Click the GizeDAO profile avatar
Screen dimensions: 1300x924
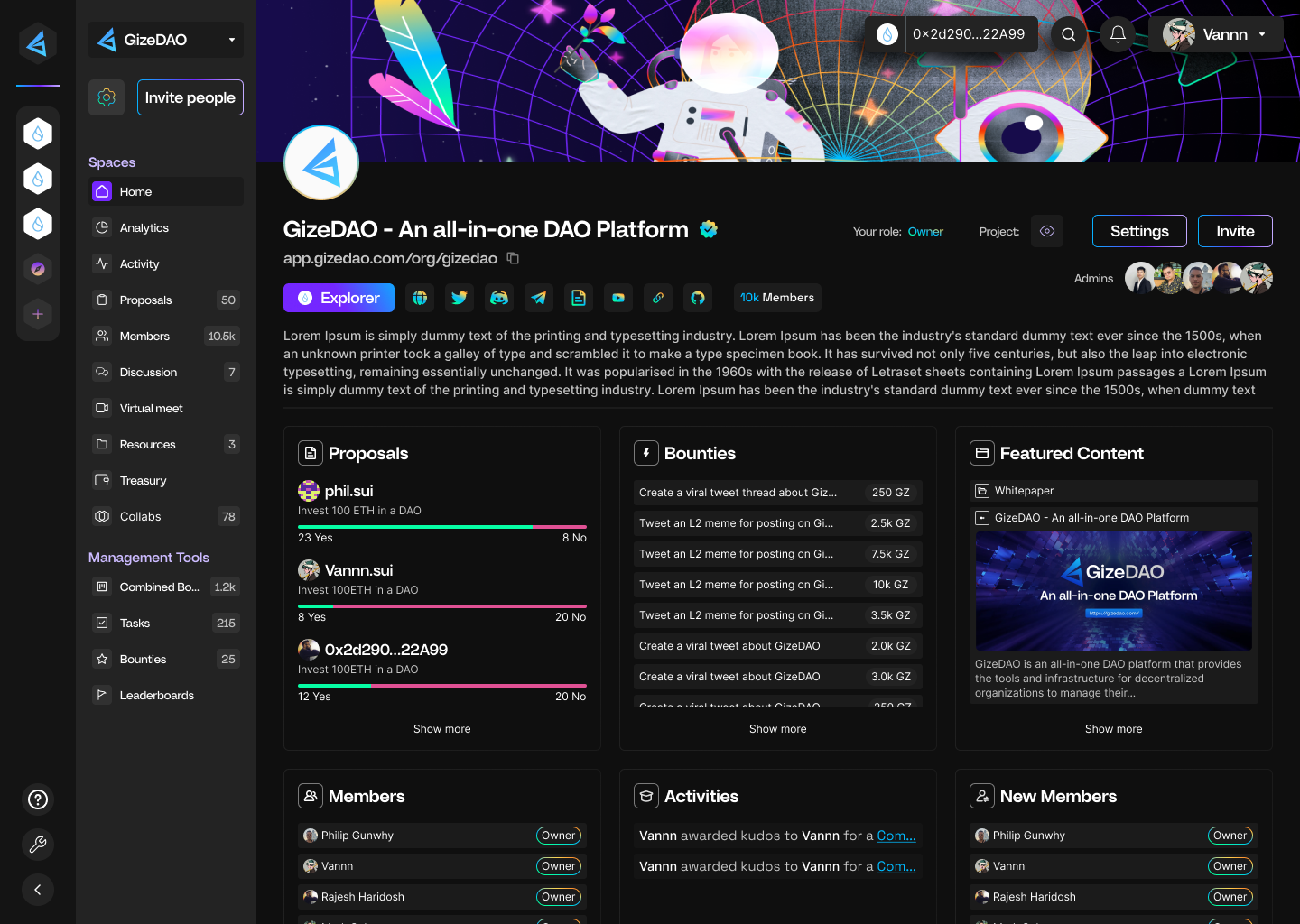click(x=321, y=162)
